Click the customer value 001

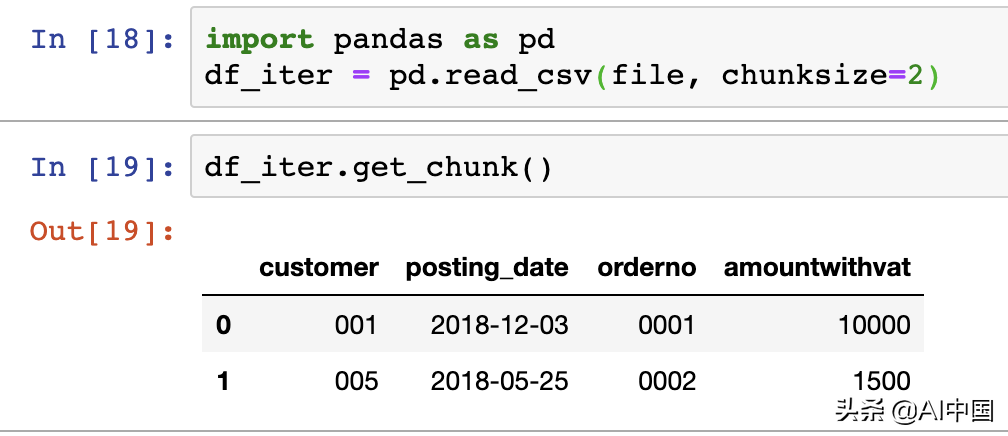click(x=356, y=325)
